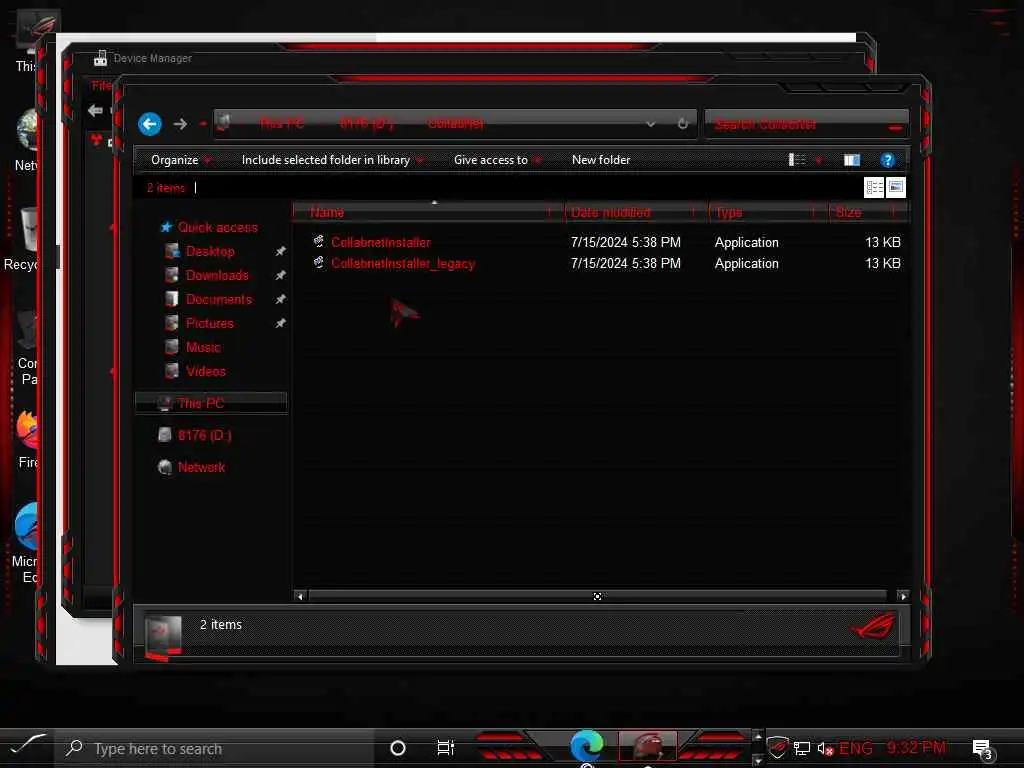Click the 9:32 PM taskbar clock
The height and width of the screenshot is (768, 1024).
point(916,748)
